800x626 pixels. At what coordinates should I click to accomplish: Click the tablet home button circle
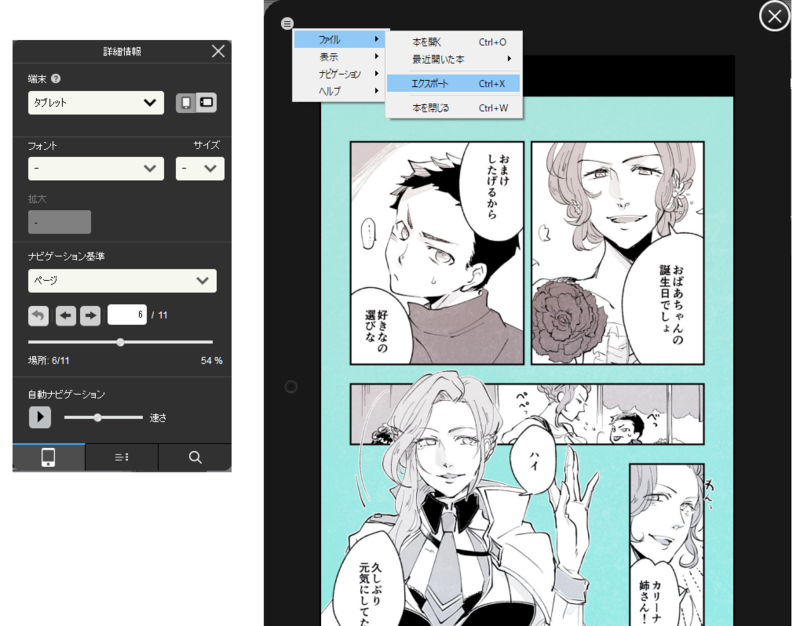pyautogui.click(x=290, y=387)
